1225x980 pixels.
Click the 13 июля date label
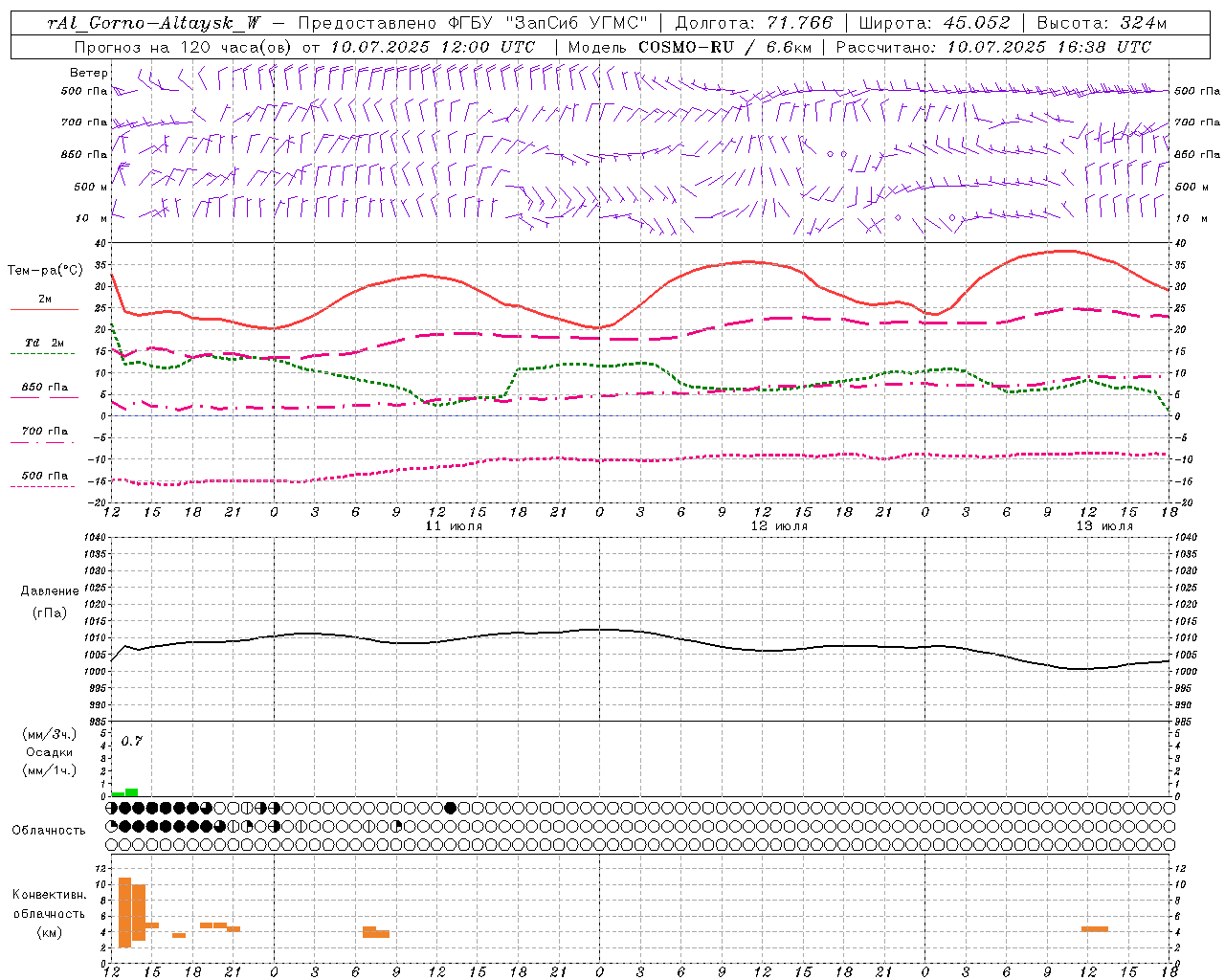coord(1104,526)
